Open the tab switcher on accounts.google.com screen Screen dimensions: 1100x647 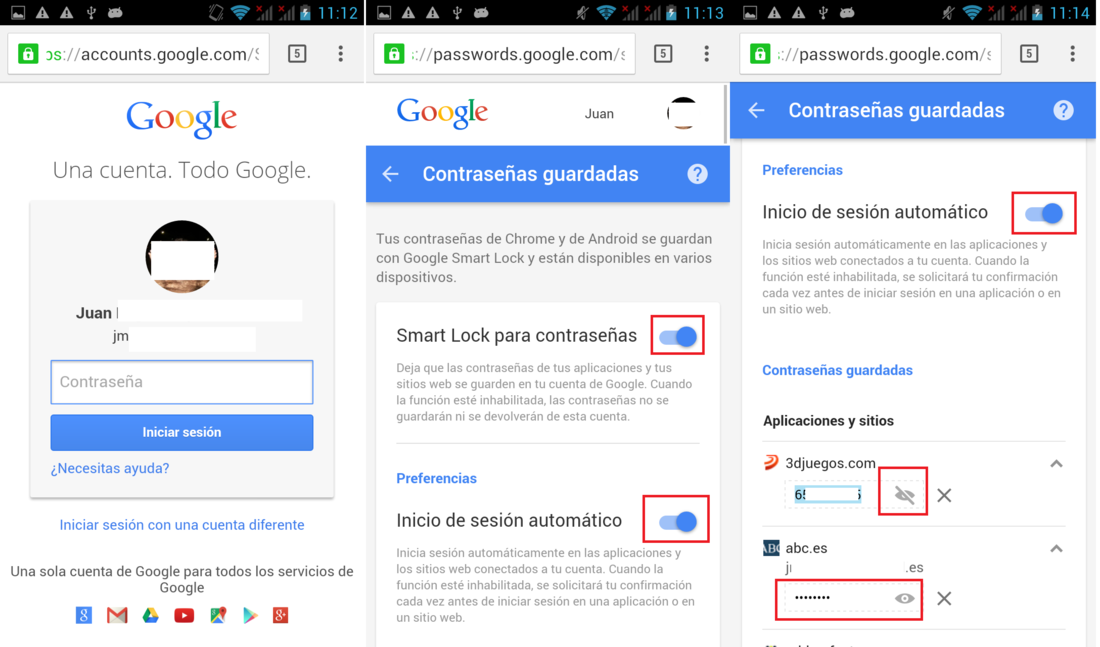[x=297, y=54]
